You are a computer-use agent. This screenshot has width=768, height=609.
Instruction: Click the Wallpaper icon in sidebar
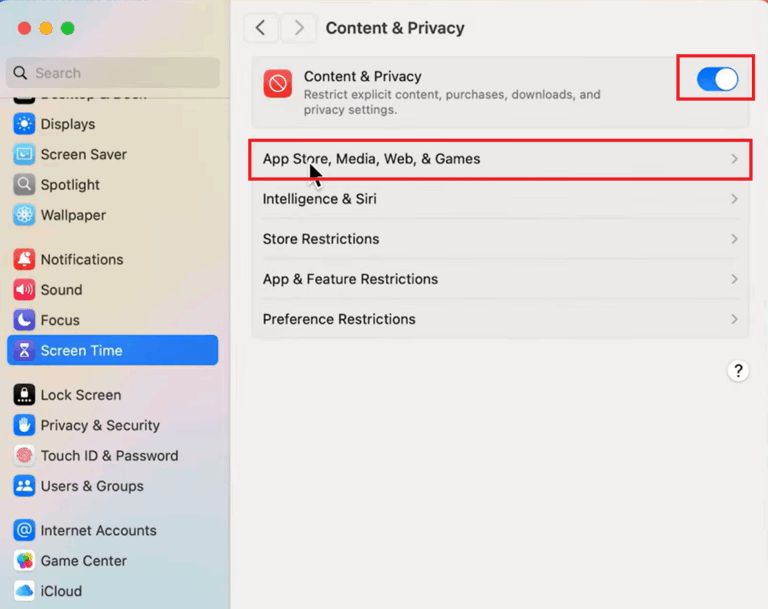(24, 215)
